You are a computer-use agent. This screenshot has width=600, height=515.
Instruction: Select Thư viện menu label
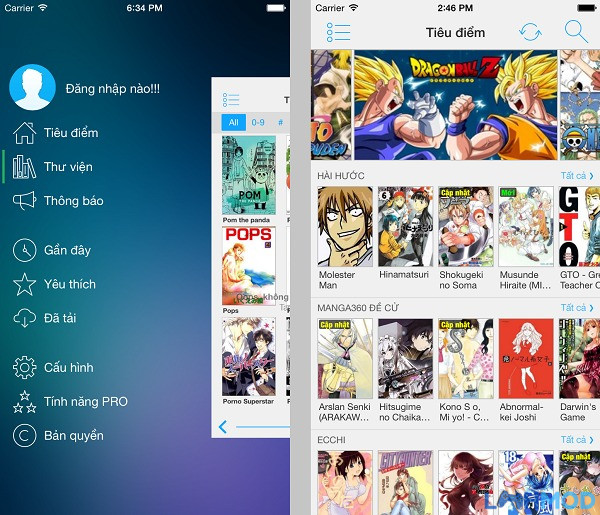click(x=68, y=167)
